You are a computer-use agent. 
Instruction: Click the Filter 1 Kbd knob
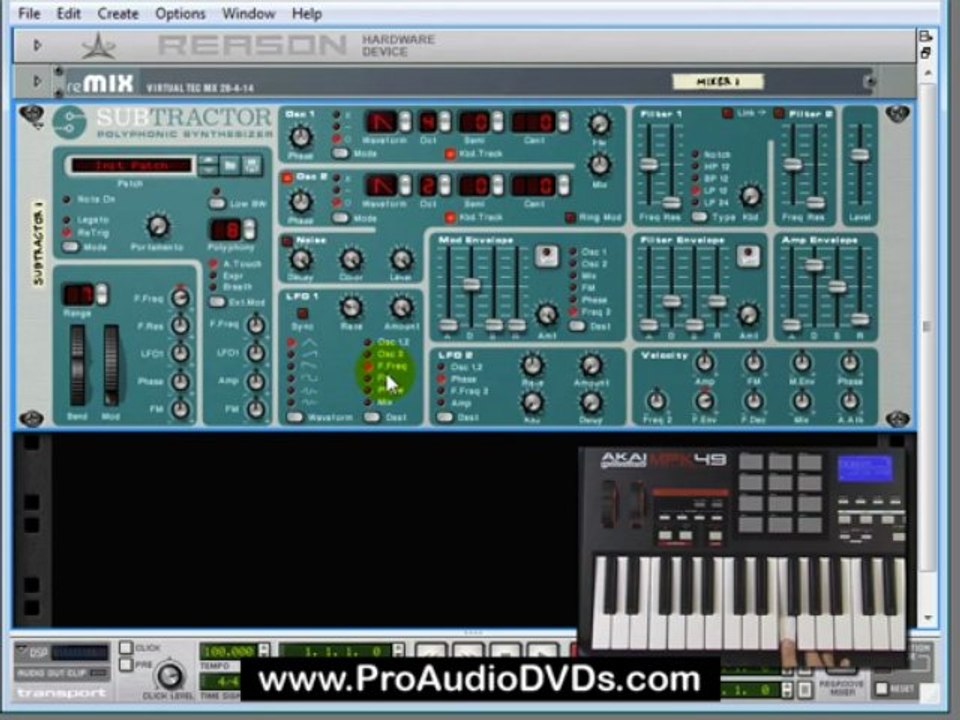[751, 196]
